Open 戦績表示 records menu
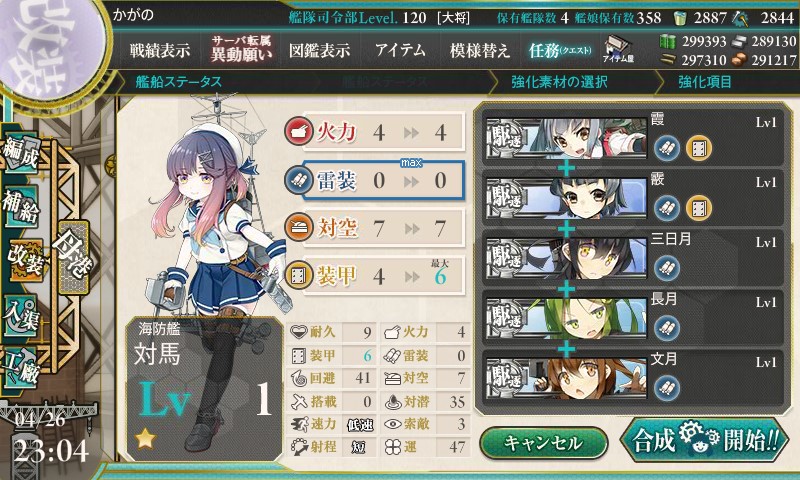The image size is (800, 480). pos(160,50)
